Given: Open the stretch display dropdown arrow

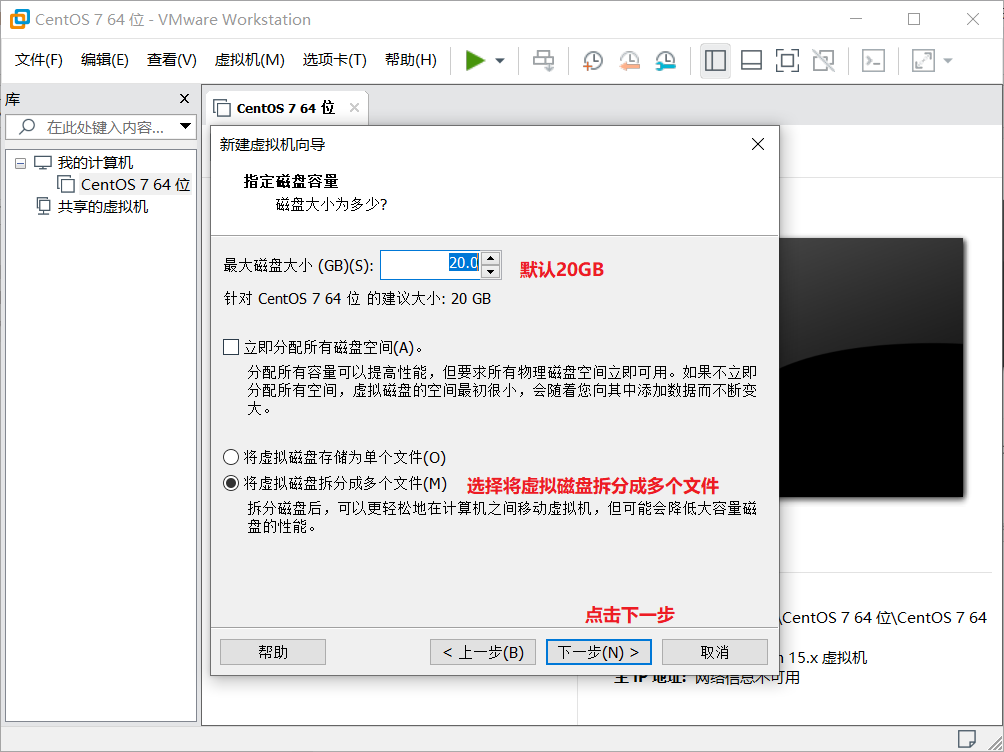Looking at the screenshot, I should click(948, 61).
